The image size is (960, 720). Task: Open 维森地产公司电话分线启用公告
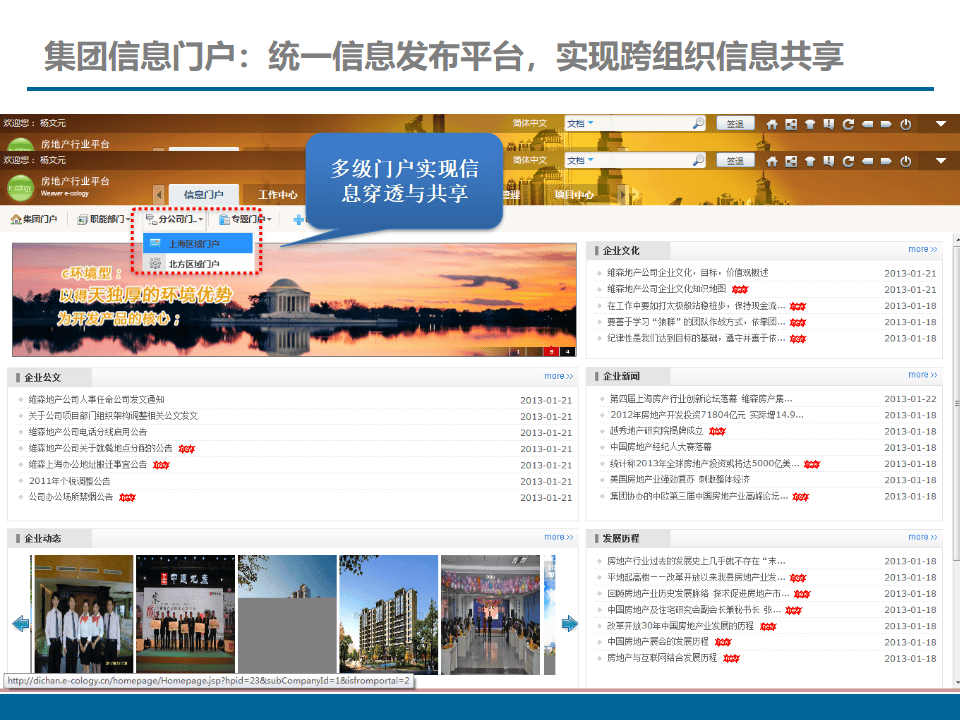[x=88, y=432]
